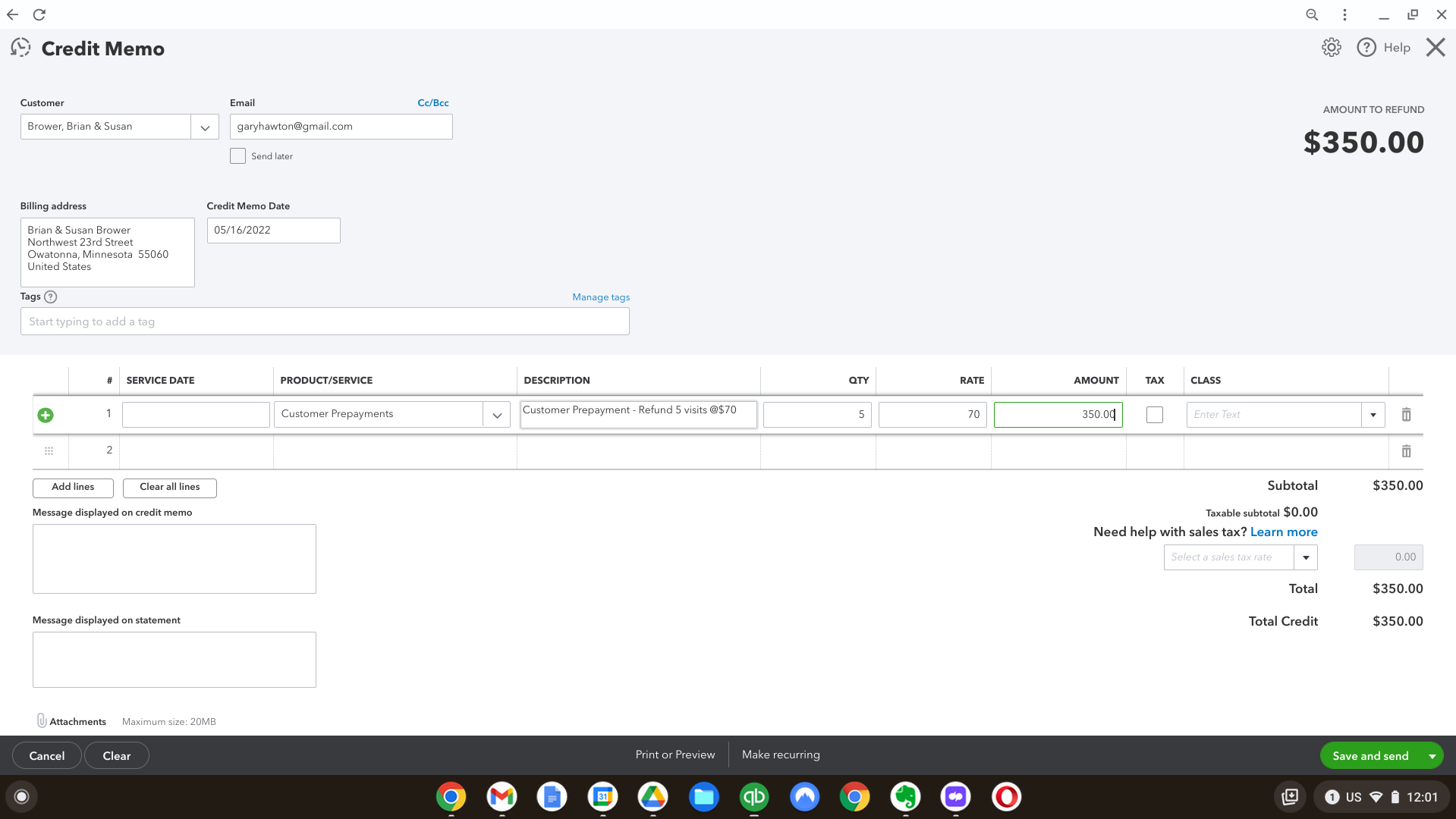Image resolution: width=1456 pixels, height=819 pixels.
Task: Open the zoom magnifier icon in the title bar
Action: click(x=1312, y=14)
